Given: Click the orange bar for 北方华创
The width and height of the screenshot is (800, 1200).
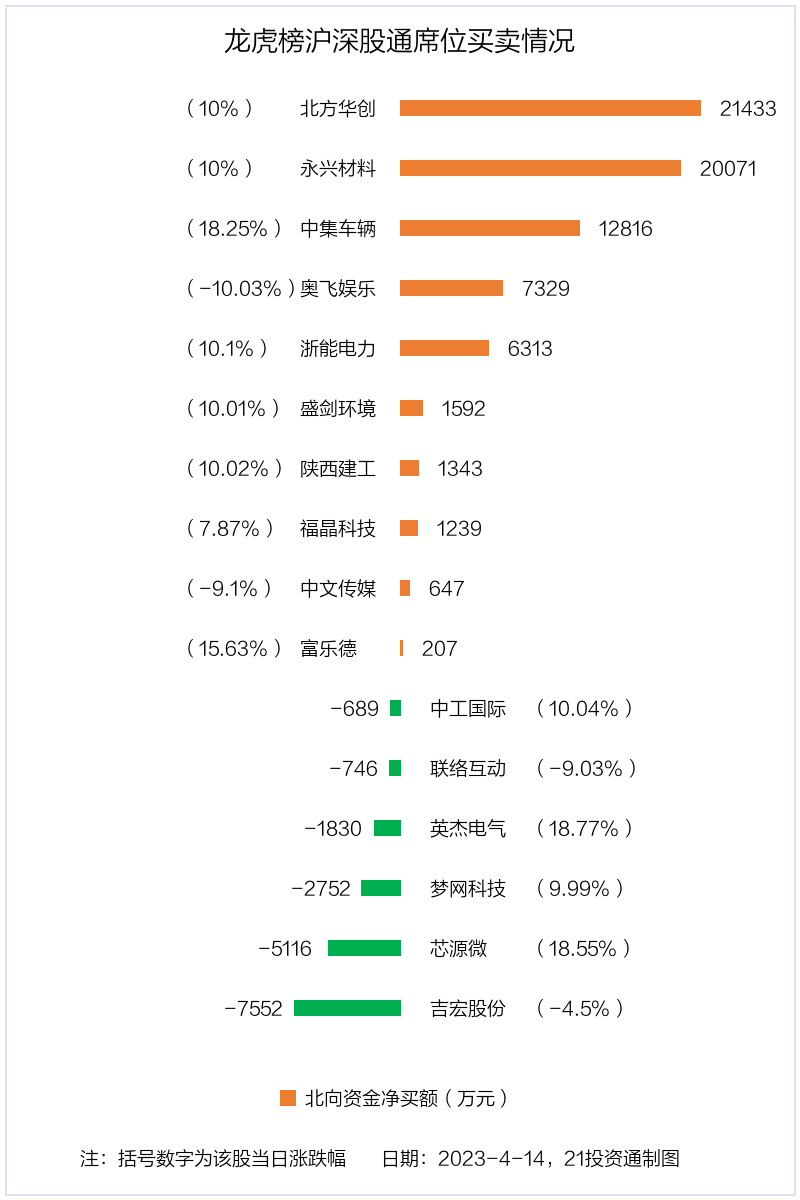Looking at the screenshot, I should 550,108.
